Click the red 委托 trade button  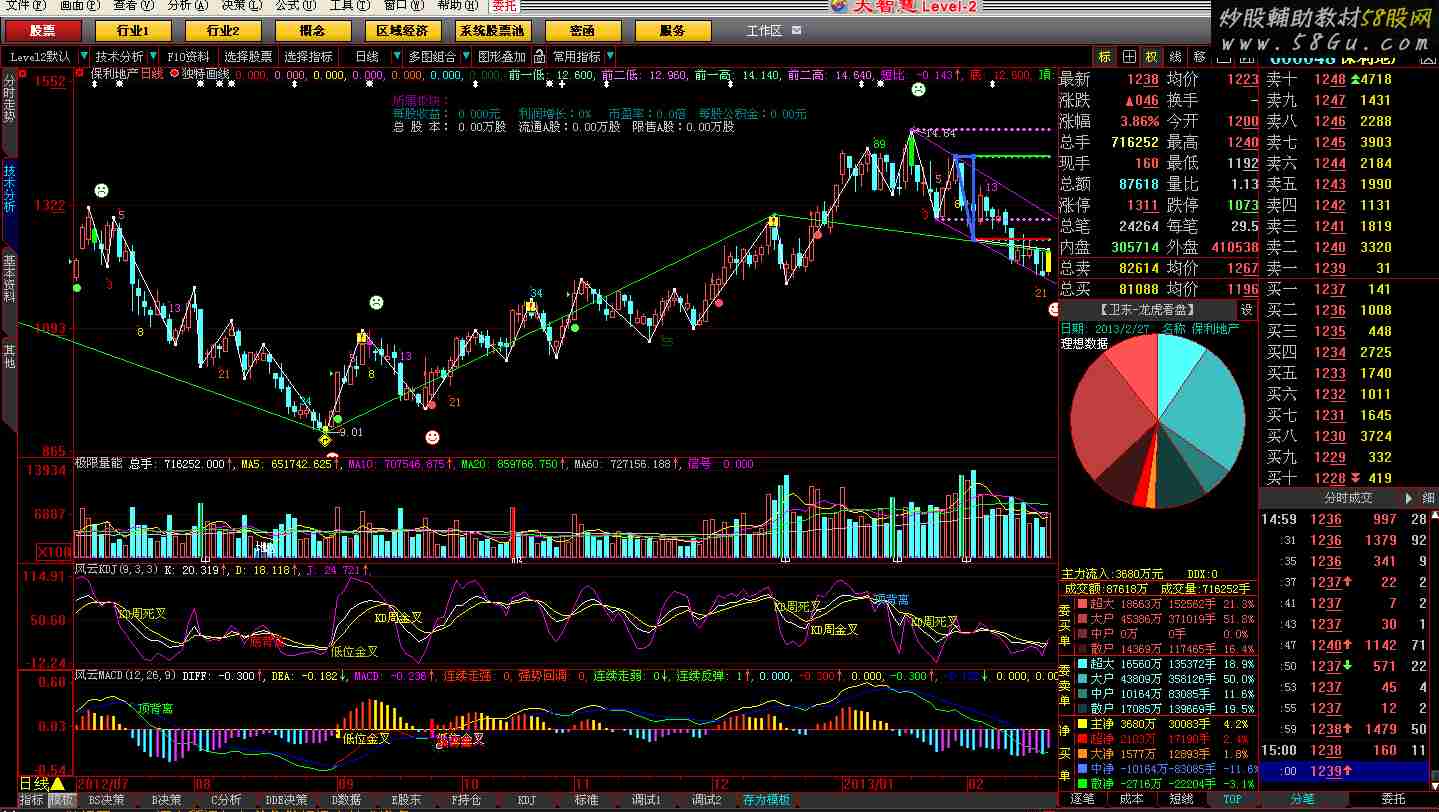tap(503, 6)
